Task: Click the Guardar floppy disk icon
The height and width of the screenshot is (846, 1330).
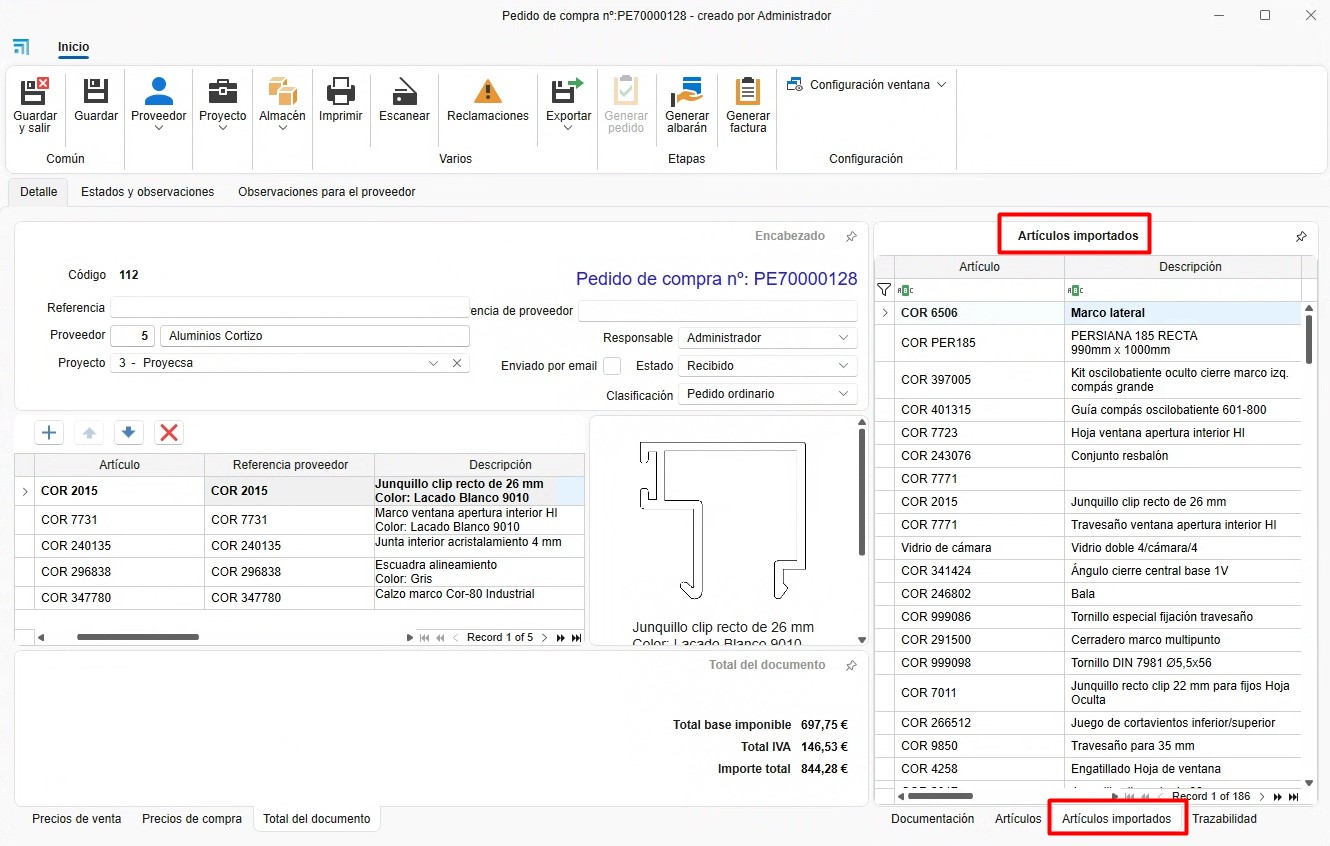Action: coord(96,91)
